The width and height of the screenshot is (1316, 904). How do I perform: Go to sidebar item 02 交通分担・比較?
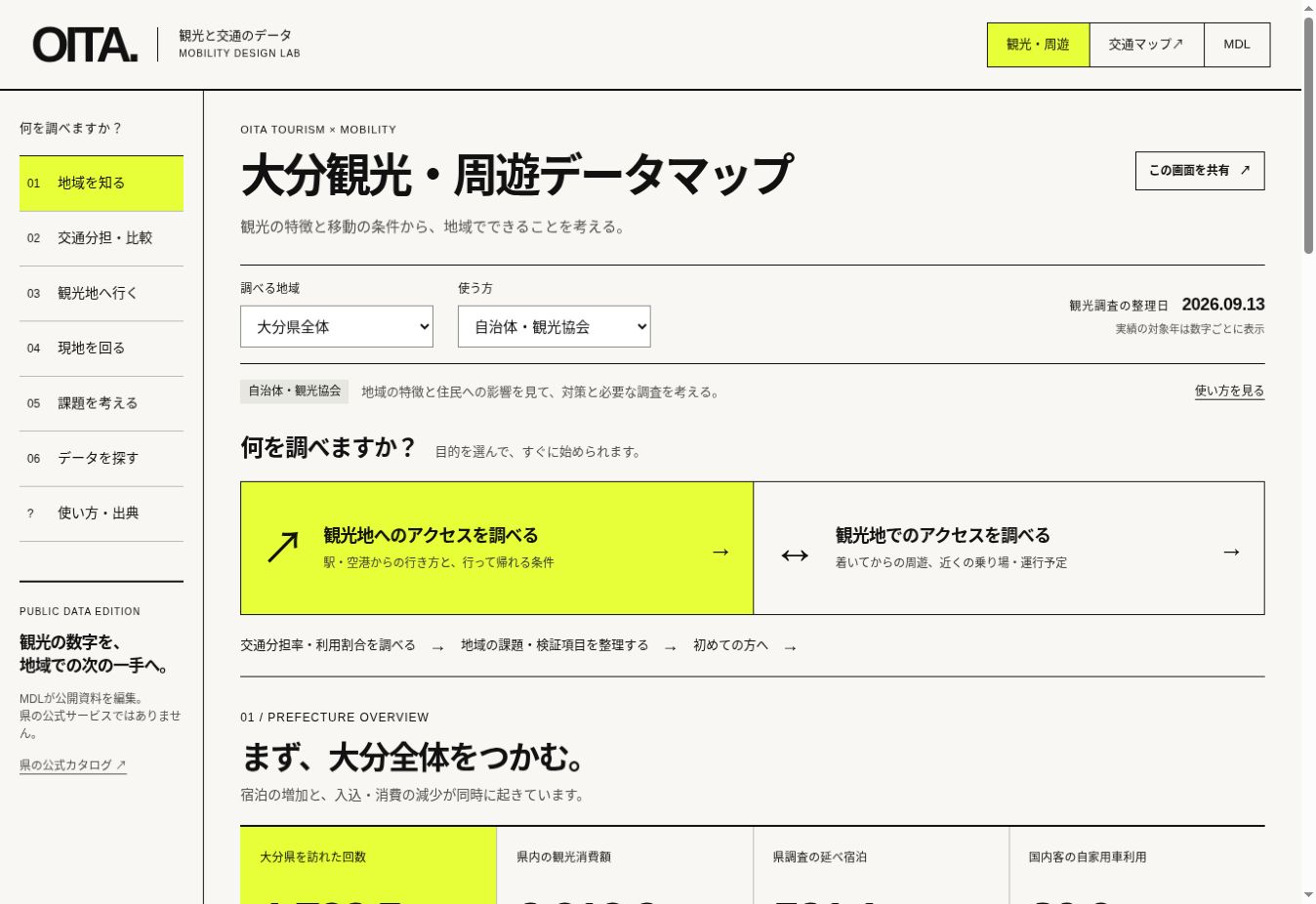click(102, 238)
